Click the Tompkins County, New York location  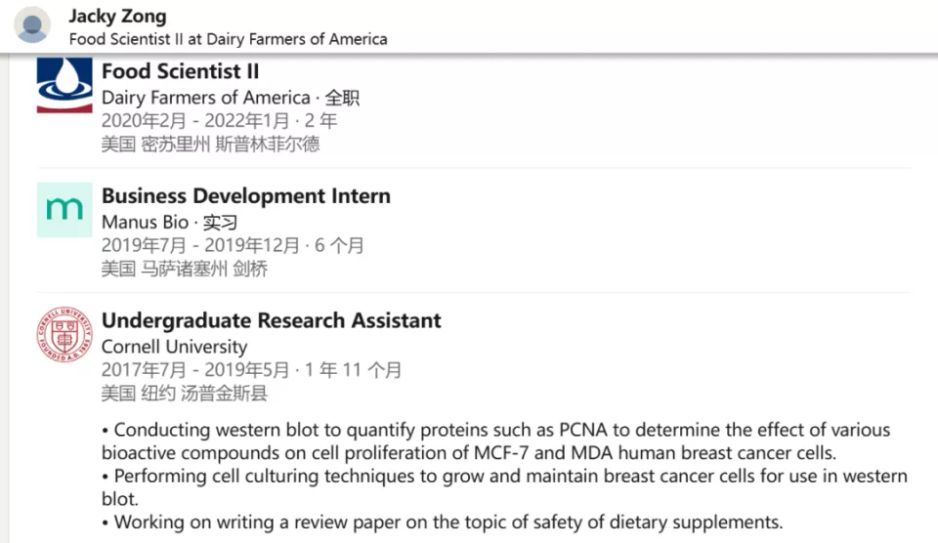coord(184,394)
